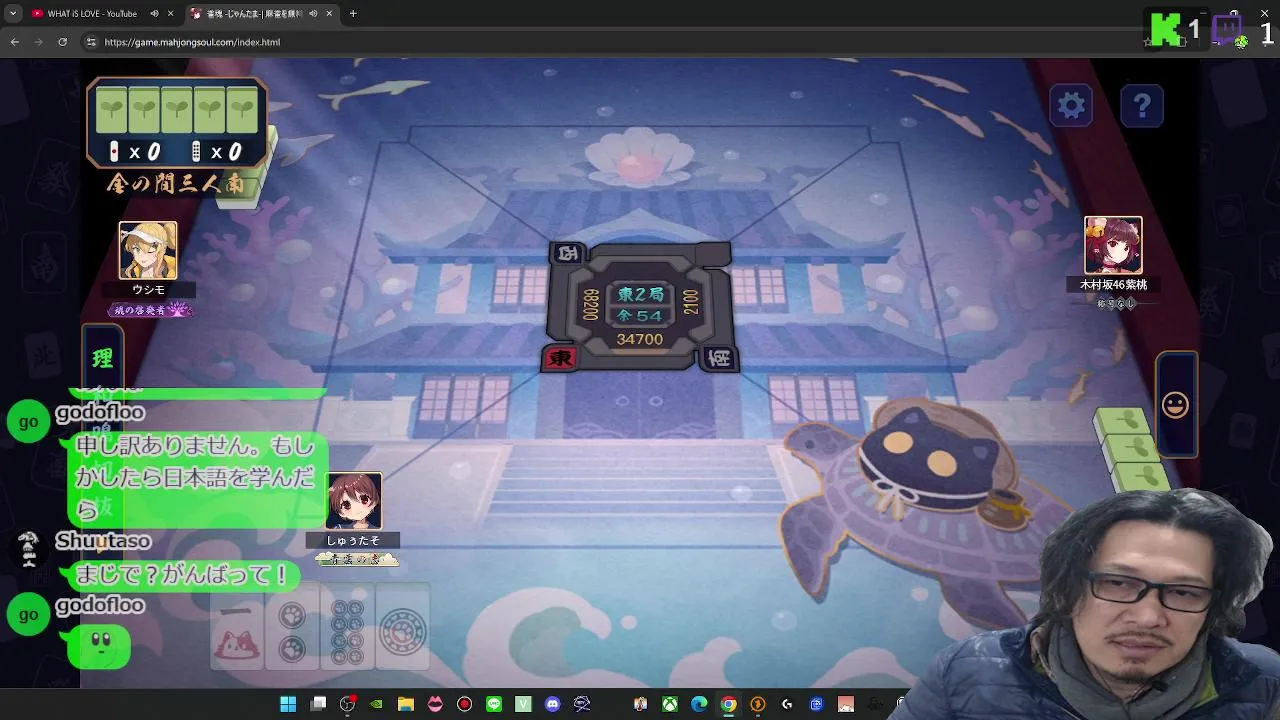
Task: Toggle the green 理 auto-sort button
Action: click(x=102, y=358)
